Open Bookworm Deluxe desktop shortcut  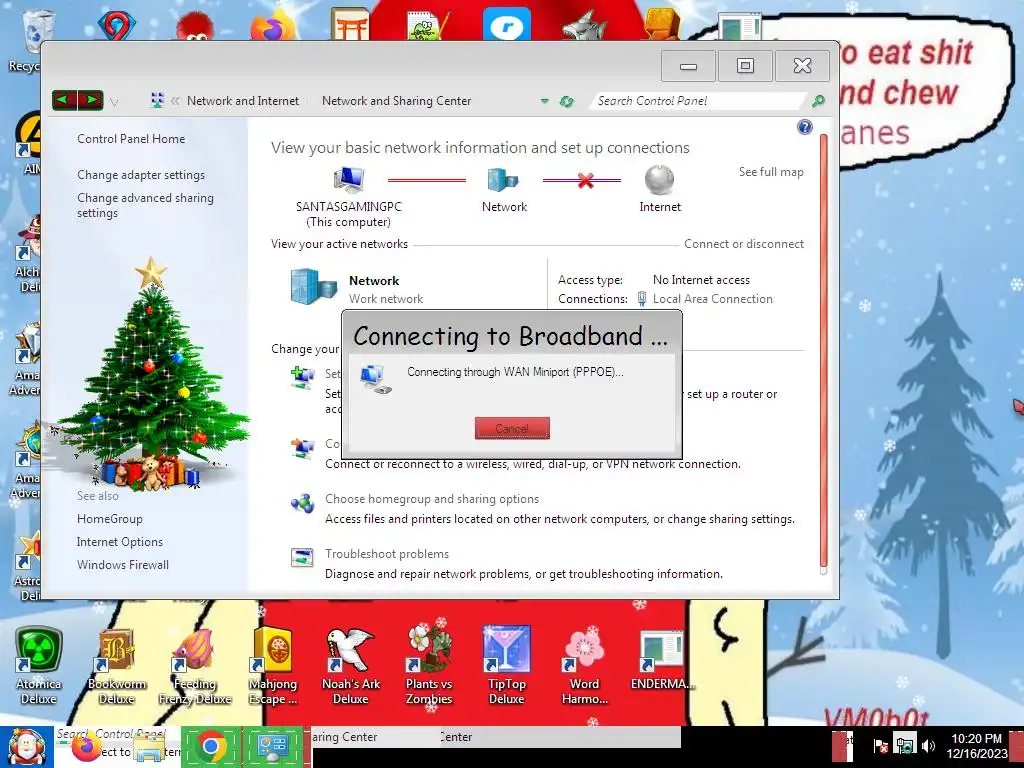[x=116, y=665]
